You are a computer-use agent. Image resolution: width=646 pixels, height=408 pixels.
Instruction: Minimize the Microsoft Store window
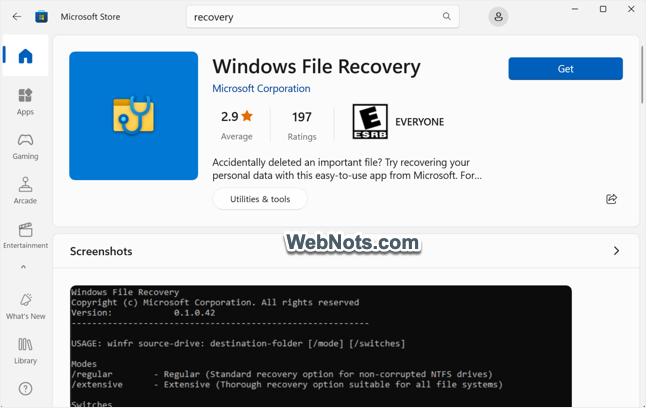click(575, 9)
